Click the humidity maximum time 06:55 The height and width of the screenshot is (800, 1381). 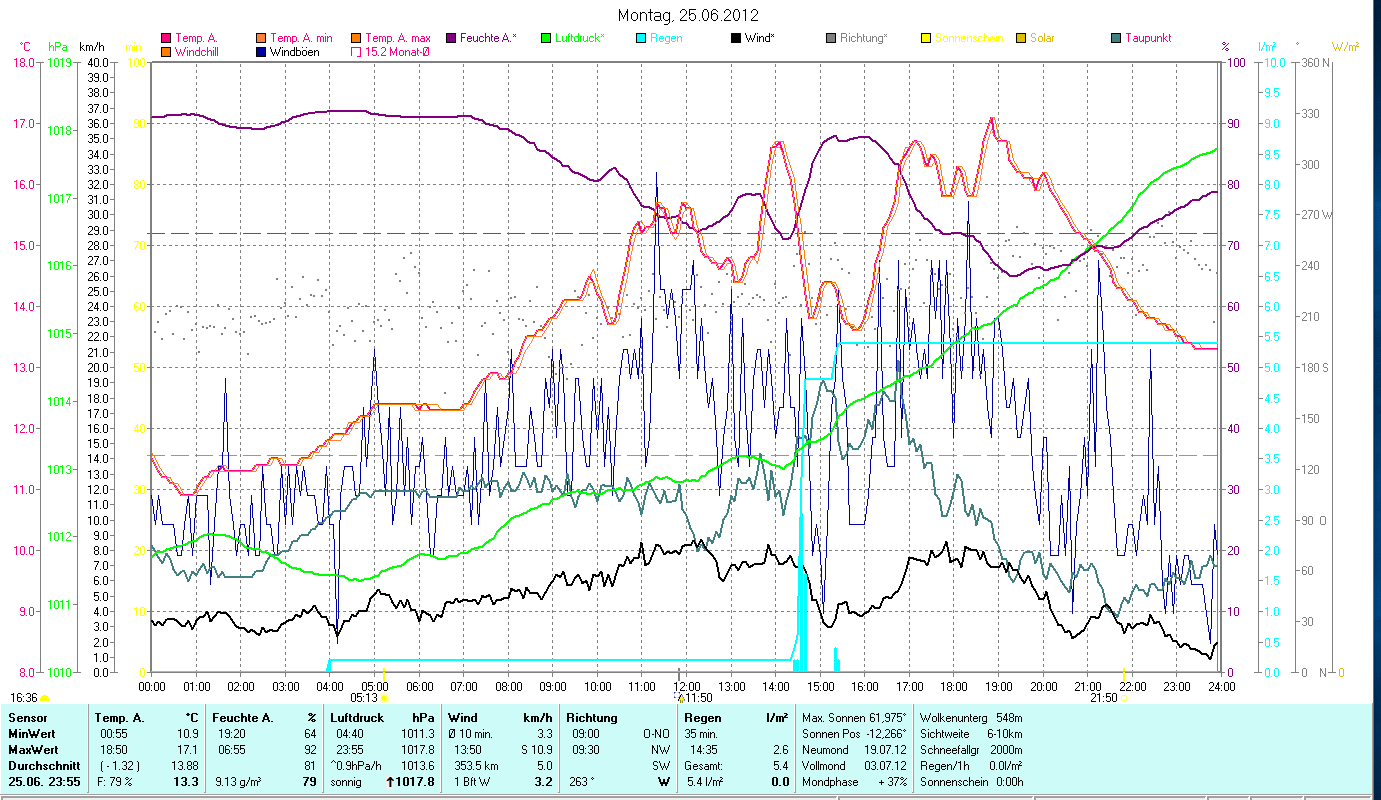231,750
